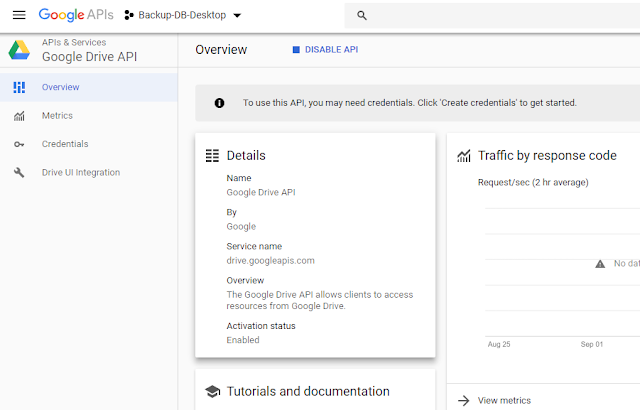Select Overview in the left sidebar

point(60,87)
